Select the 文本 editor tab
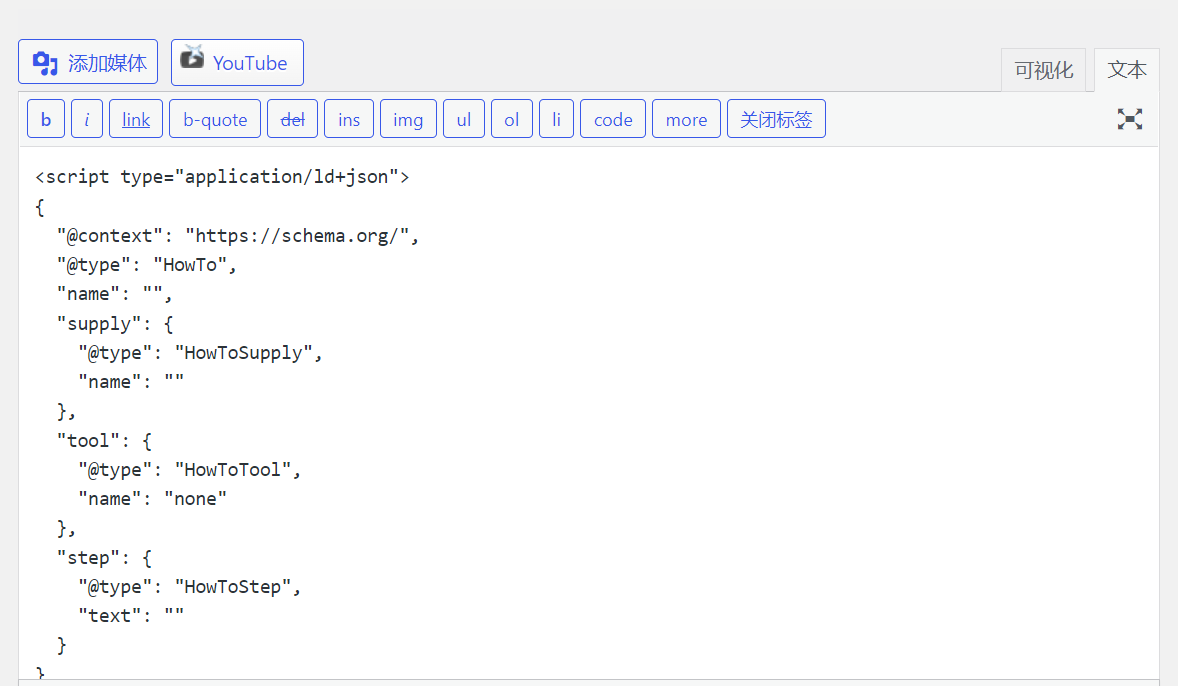This screenshot has height=686, width=1178. click(x=1127, y=70)
